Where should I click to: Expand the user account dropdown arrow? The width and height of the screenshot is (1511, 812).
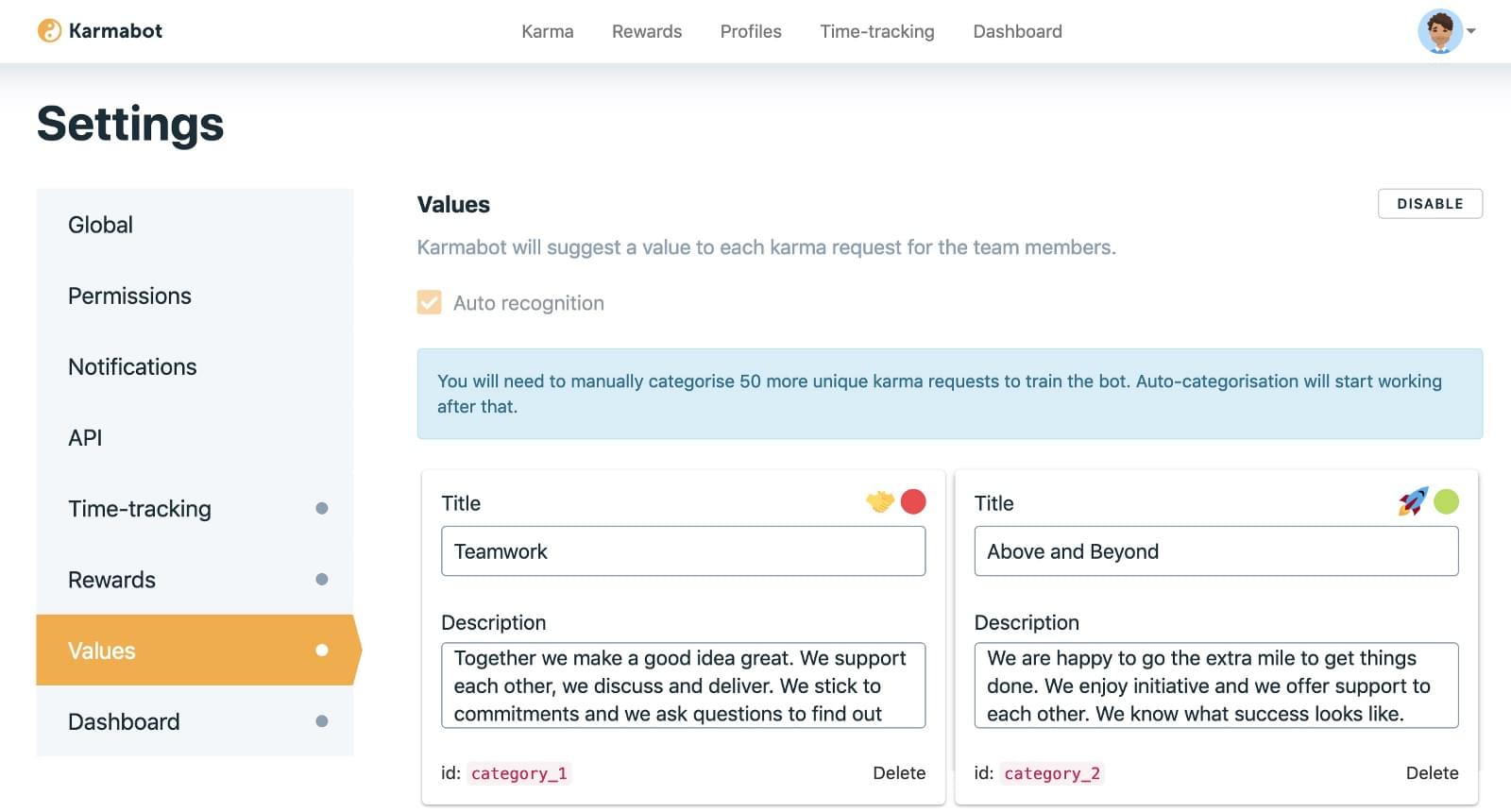coord(1471,31)
